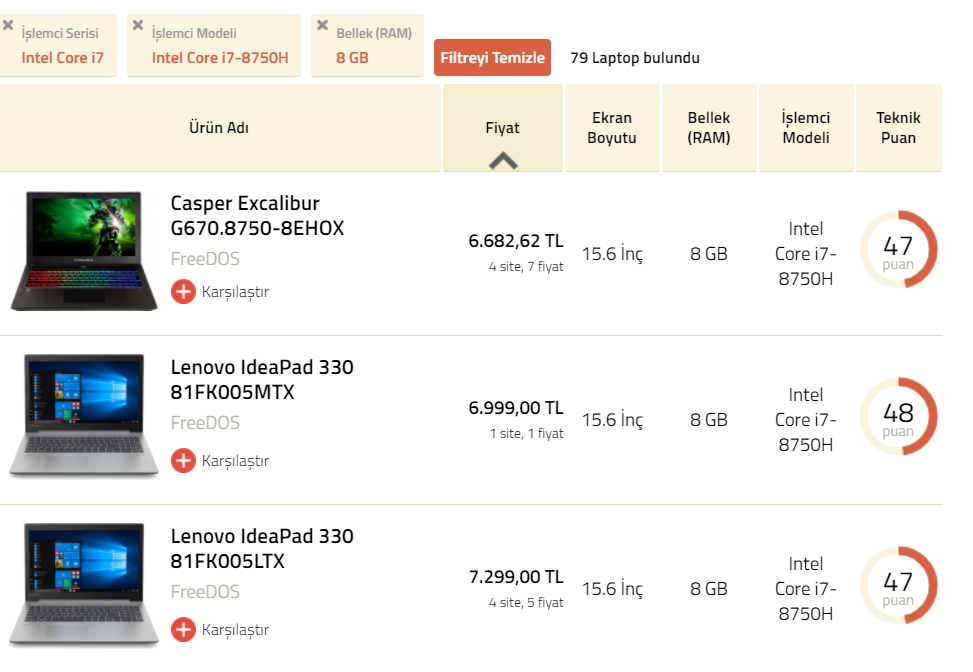Remove the İşlemci Serisi Intel Core i7 filter
This screenshot has width=973, height=672.
pyautogui.click(x=8, y=25)
